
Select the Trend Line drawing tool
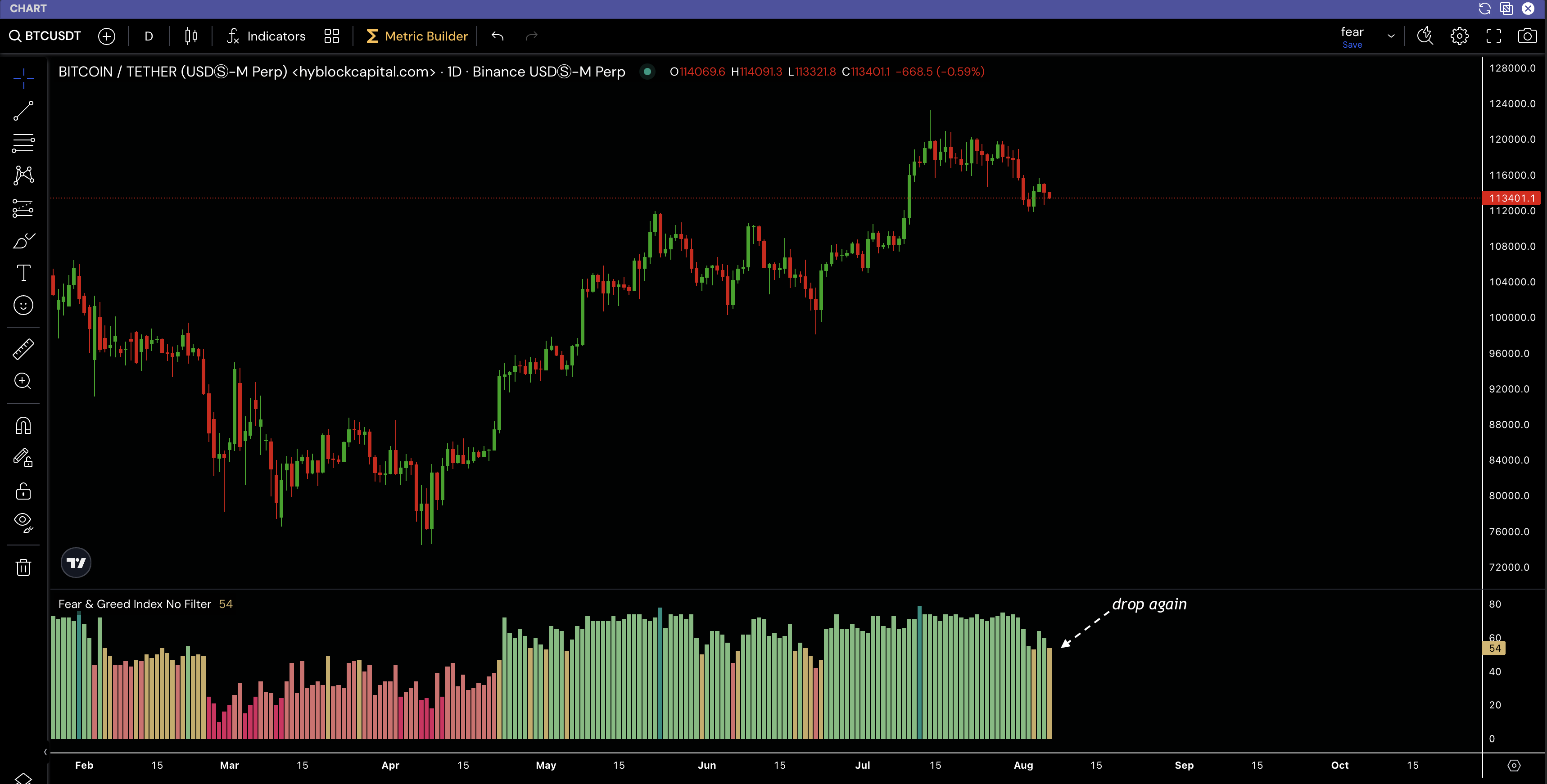pos(23,111)
